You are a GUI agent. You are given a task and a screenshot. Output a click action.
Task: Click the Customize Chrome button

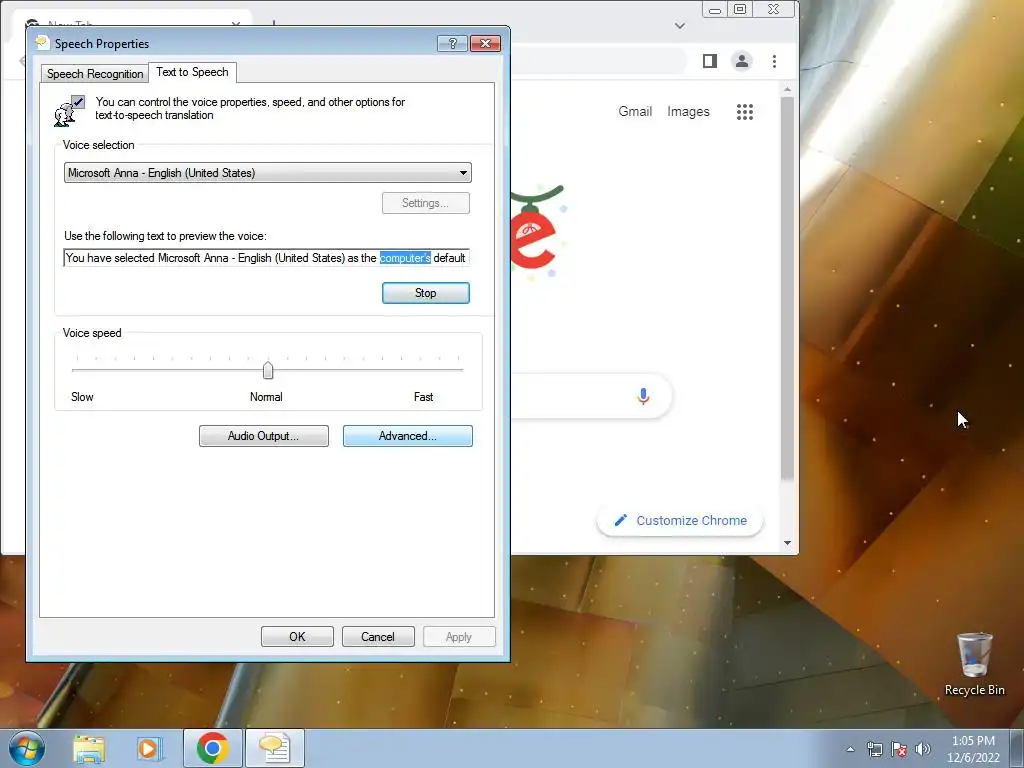click(x=680, y=520)
